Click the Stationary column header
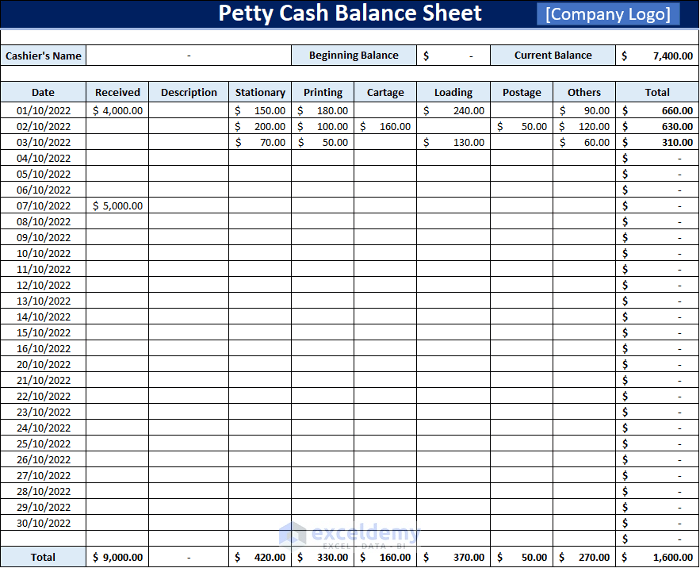This screenshot has height=568, width=700. point(260,93)
